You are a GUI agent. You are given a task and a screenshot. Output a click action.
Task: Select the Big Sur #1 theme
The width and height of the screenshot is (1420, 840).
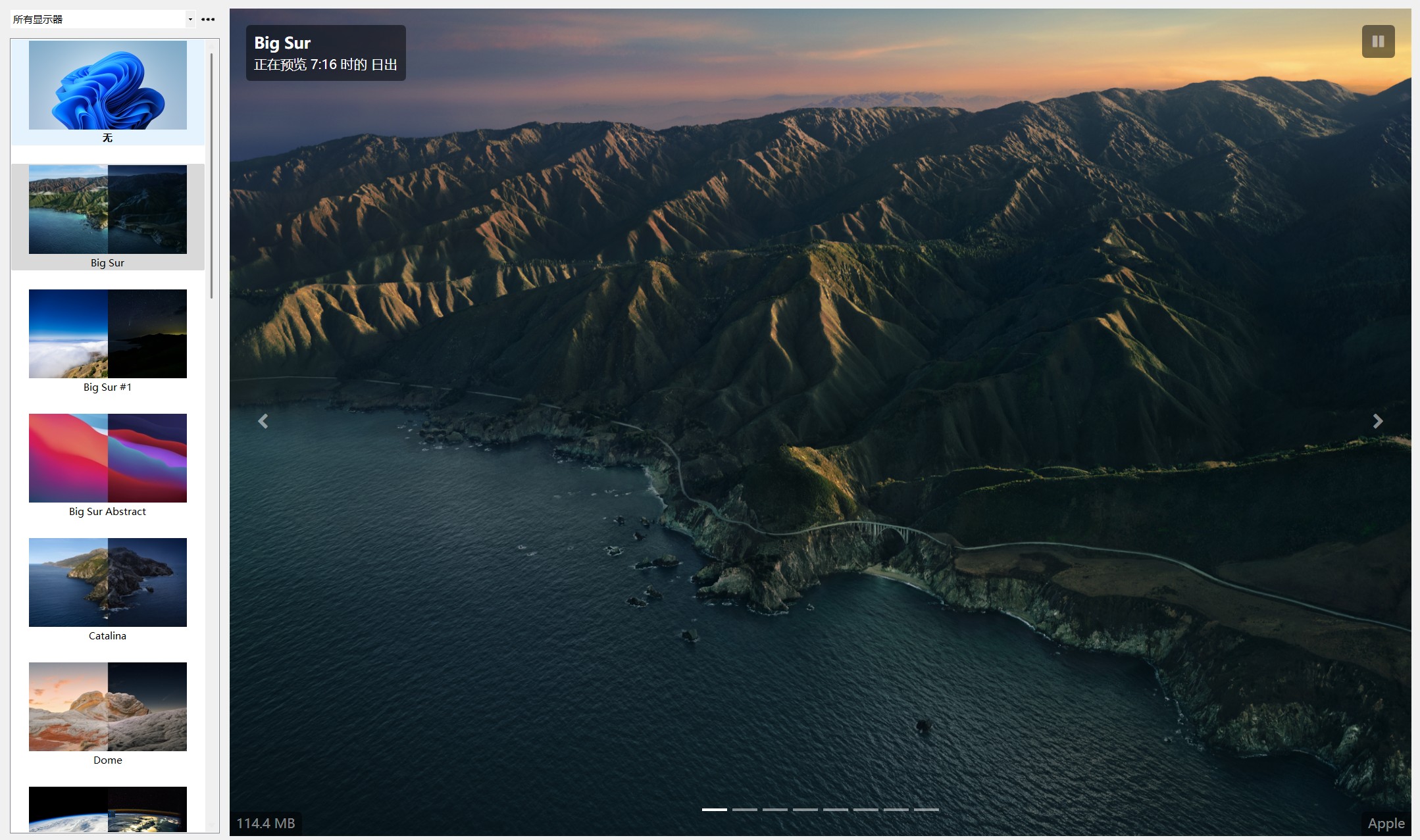pyautogui.click(x=107, y=334)
